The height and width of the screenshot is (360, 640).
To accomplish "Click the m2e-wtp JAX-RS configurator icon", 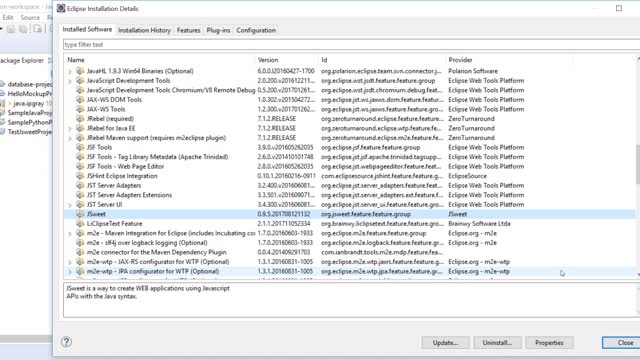I will tap(80, 262).
